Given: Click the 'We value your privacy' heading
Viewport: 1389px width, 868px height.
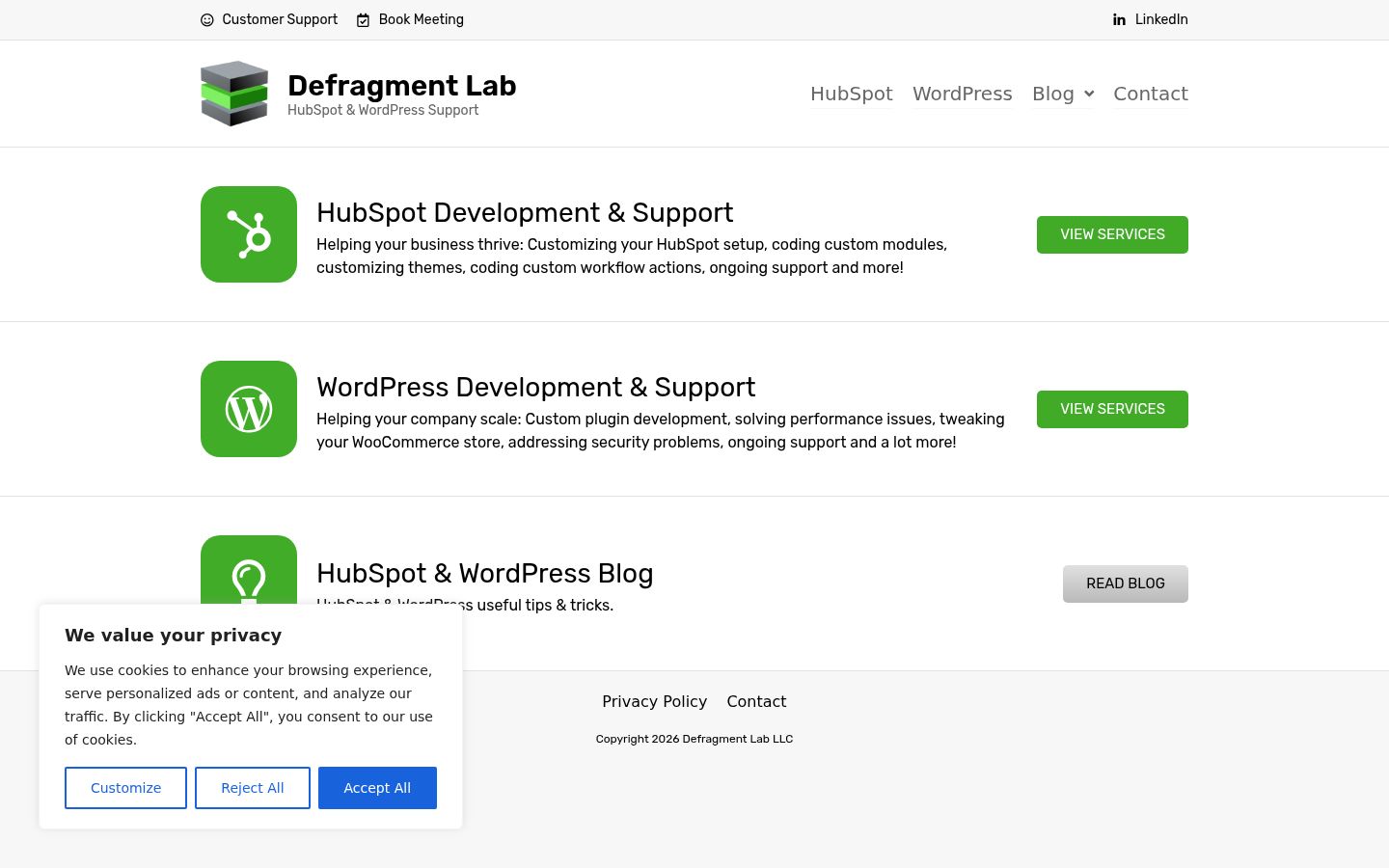Looking at the screenshot, I should coord(174,635).
